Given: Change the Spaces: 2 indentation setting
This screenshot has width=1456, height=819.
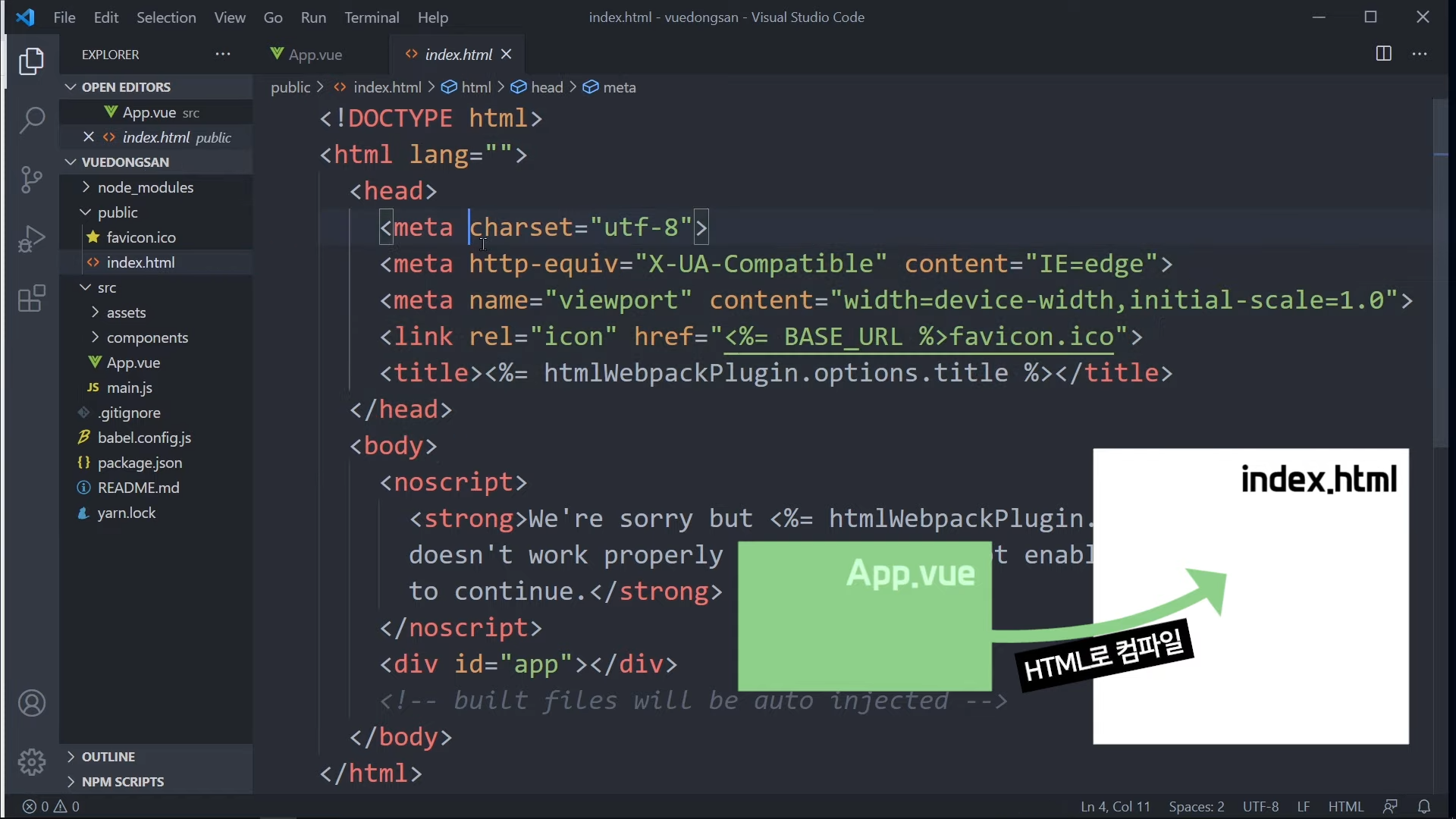Looking at the screenshot, I should pyautogui.click(x=1196, y=807).
